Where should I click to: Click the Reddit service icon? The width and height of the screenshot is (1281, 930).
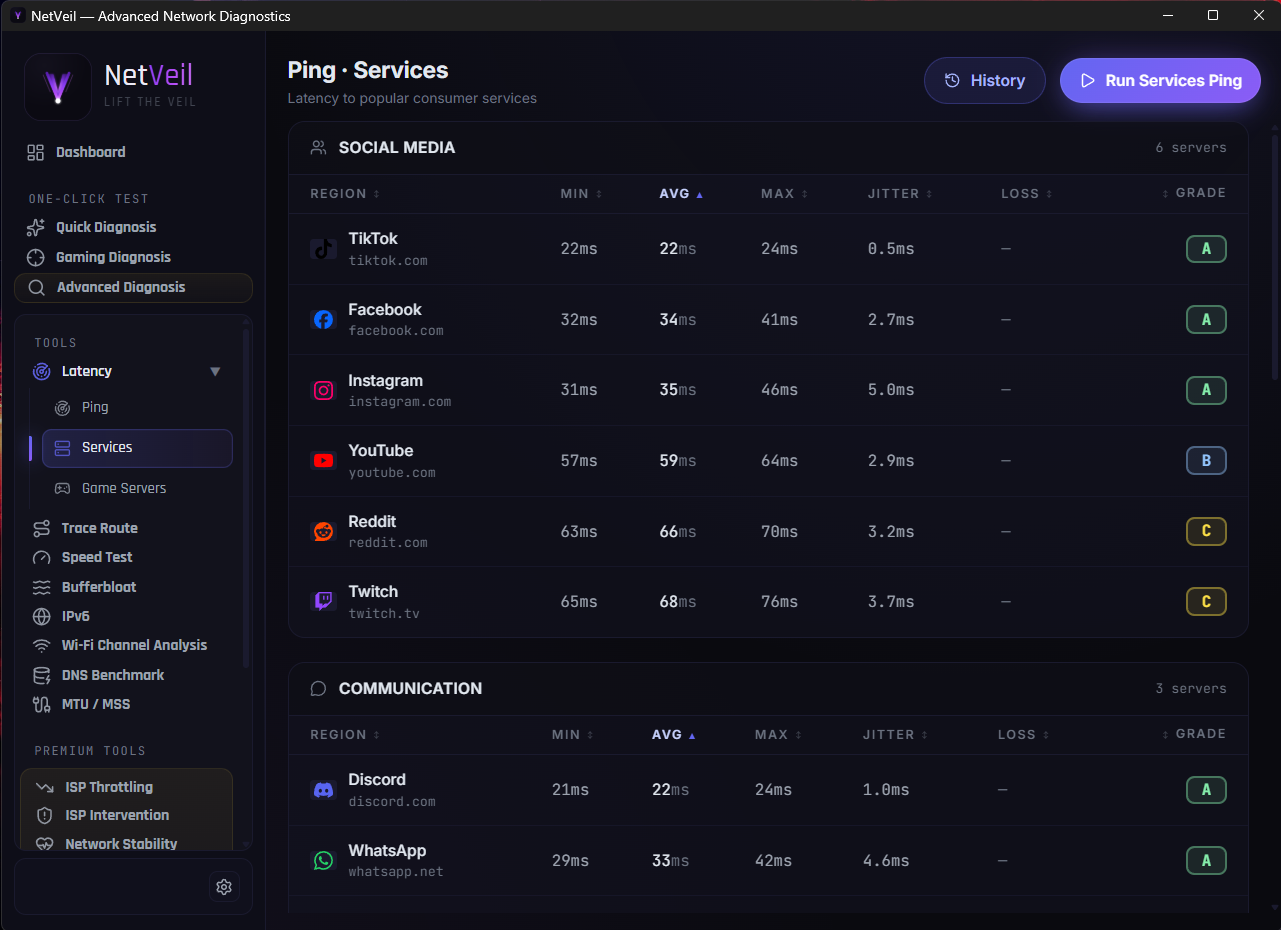323,532
